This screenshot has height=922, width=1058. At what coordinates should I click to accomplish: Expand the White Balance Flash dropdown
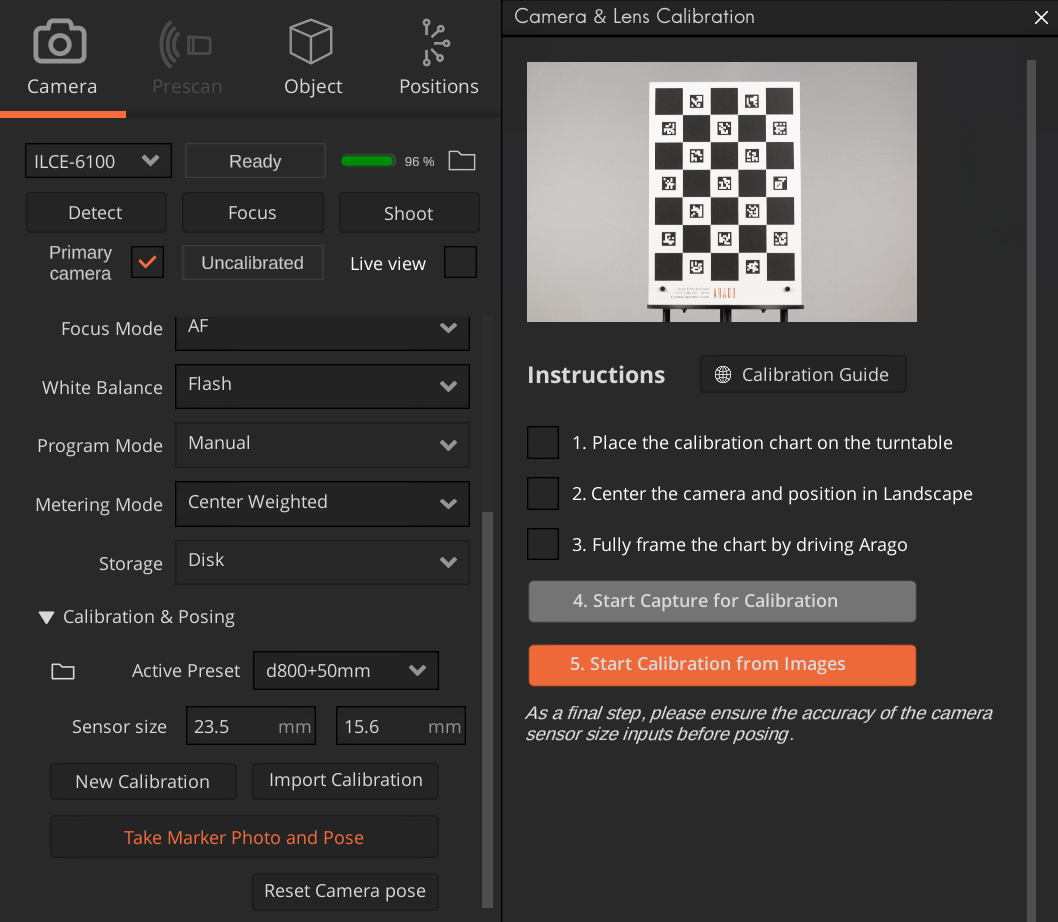tap(322, 386)
